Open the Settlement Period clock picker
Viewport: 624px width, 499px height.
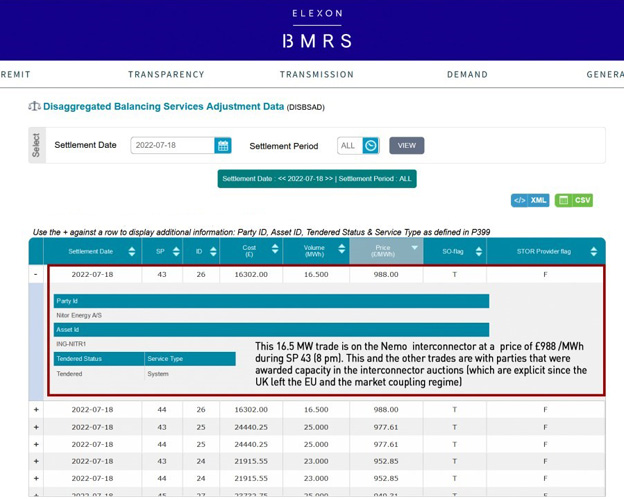370,146
